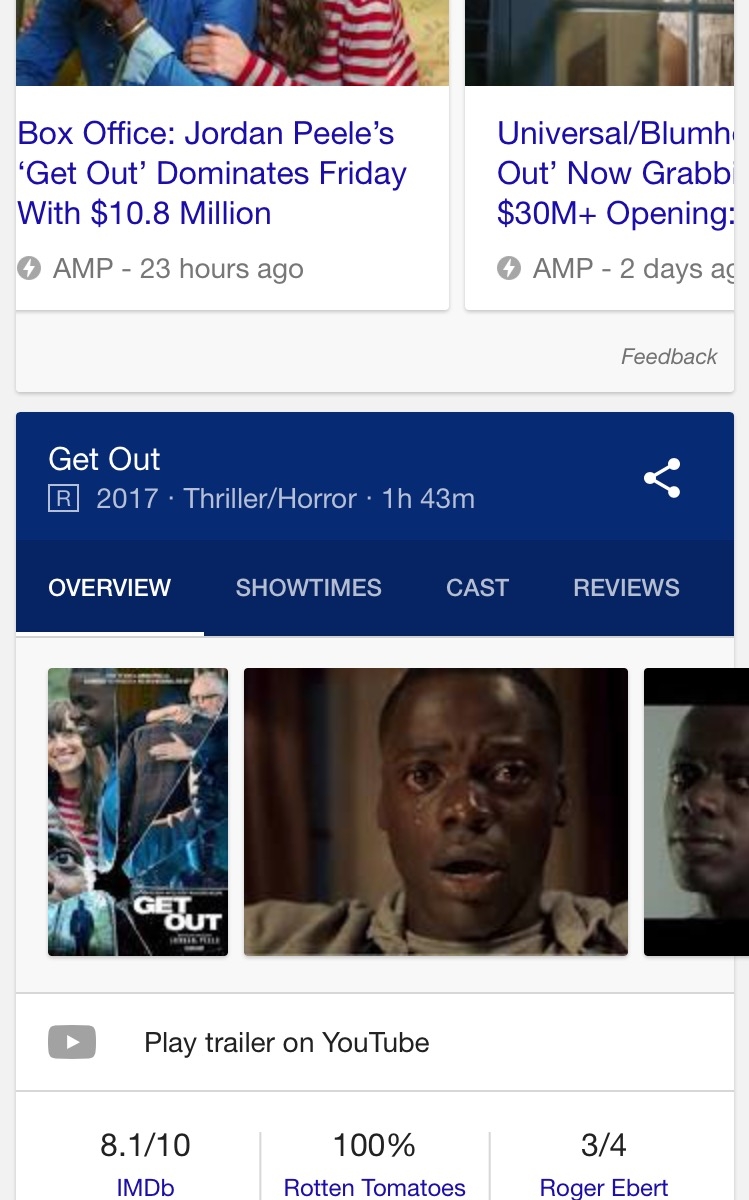Tap the 8.1/10 rating value

coord(145,1144)
